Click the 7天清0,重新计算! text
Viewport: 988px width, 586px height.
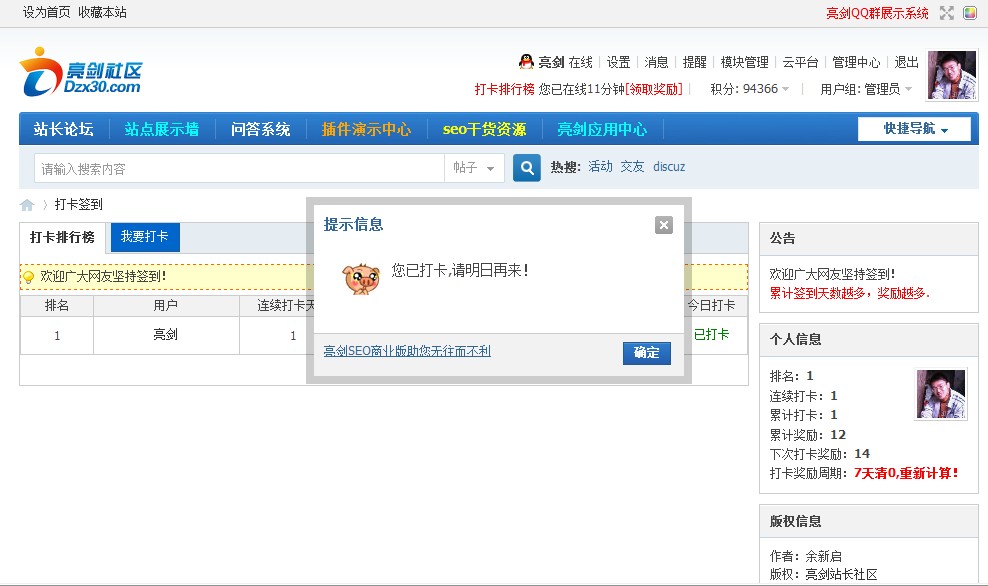906,473
